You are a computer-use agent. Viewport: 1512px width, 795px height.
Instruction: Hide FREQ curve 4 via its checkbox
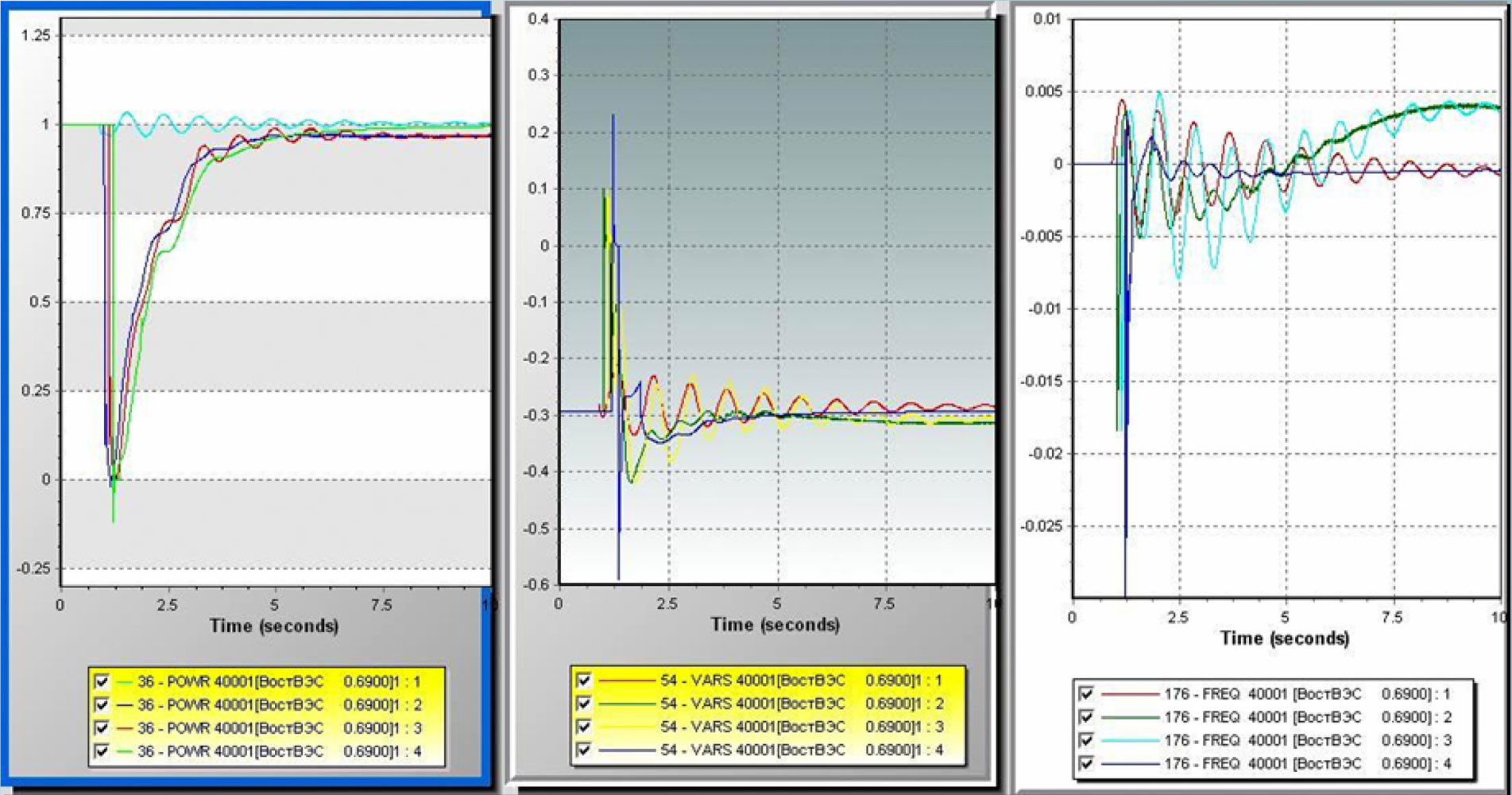[1086, 763]
